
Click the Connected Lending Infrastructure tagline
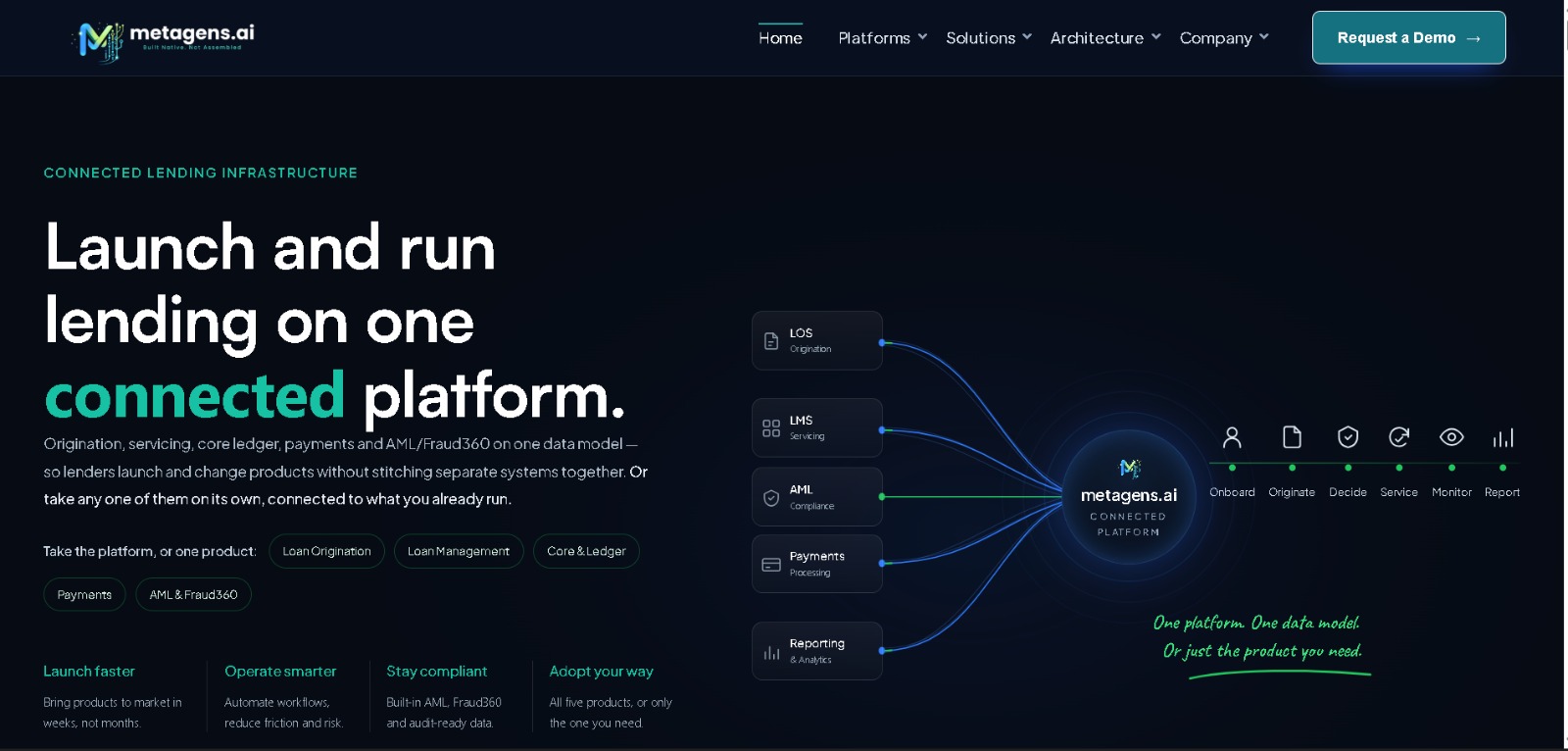201,173
